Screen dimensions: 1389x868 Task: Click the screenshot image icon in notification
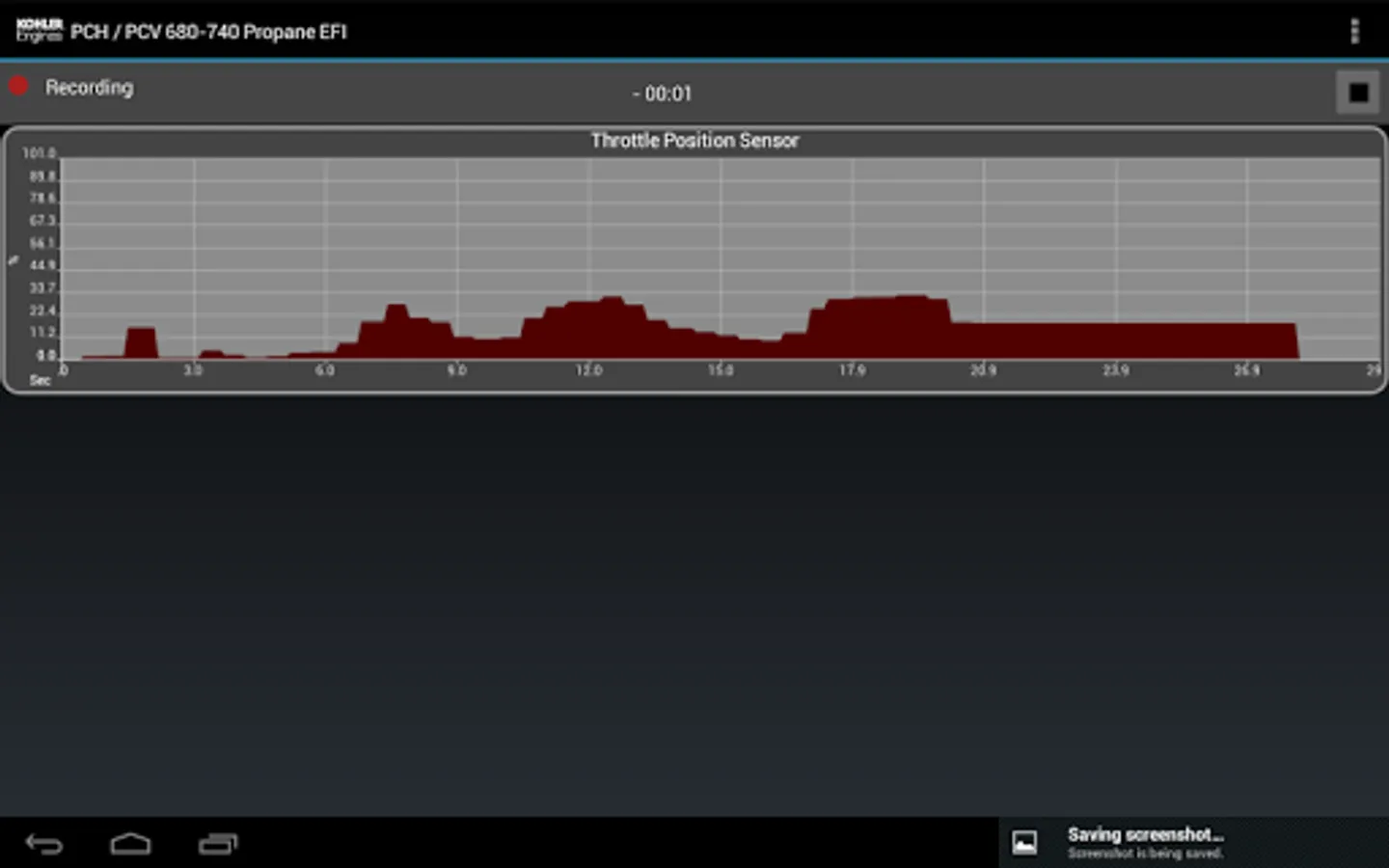(x=1024, y=842)
